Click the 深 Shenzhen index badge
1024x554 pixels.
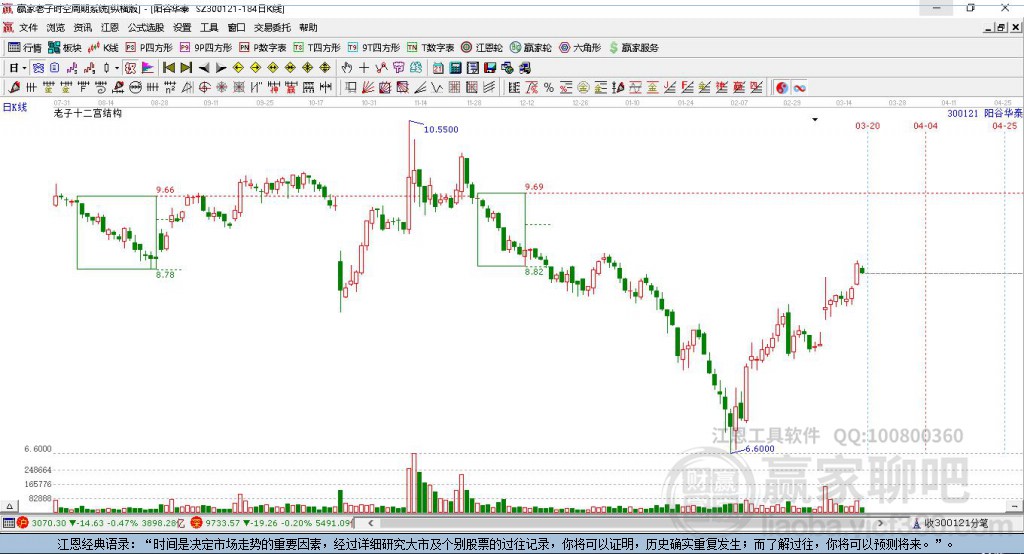point(196,523)
